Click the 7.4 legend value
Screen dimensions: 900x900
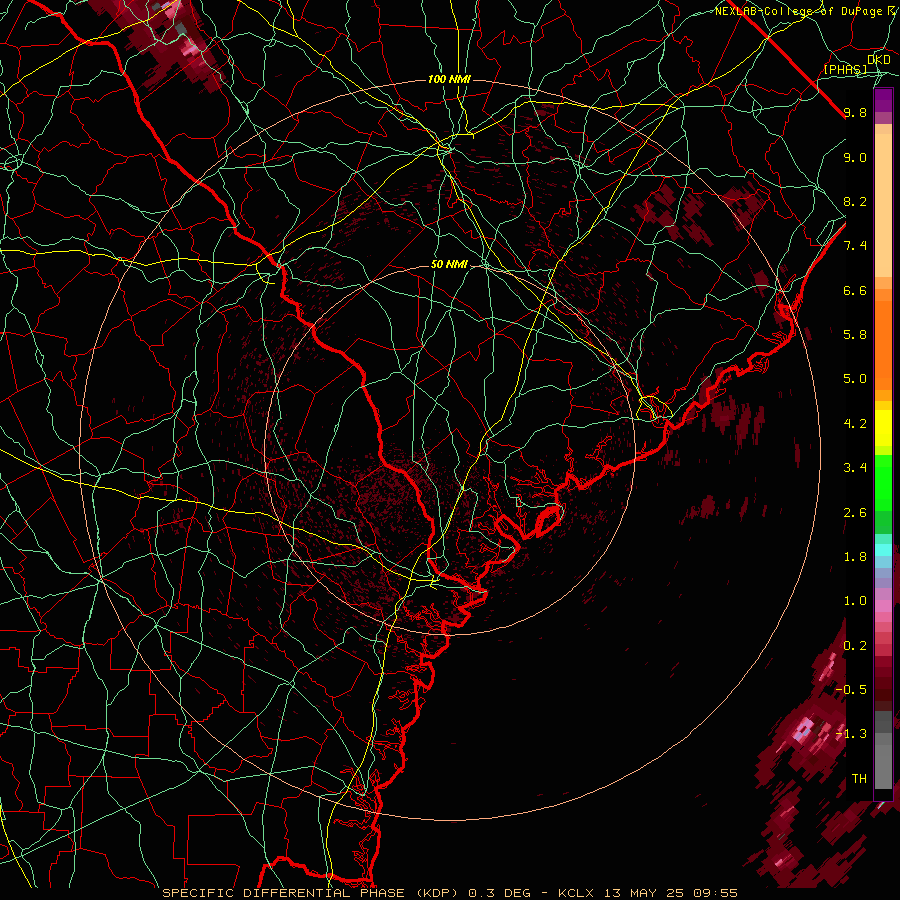click(x=855, y=246)
